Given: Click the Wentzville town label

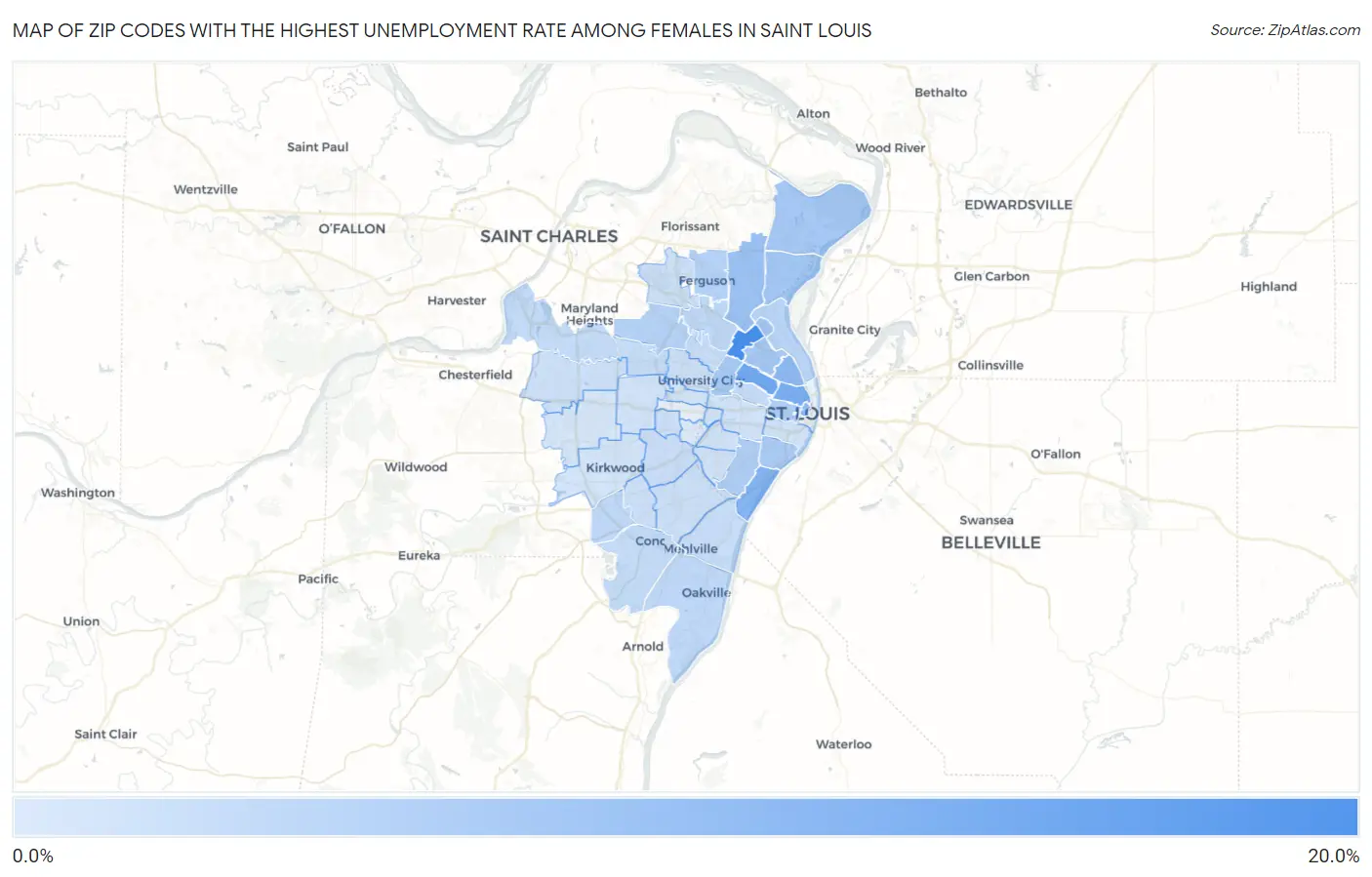Looking at the screenshot, I should click(x=206, y=189).
